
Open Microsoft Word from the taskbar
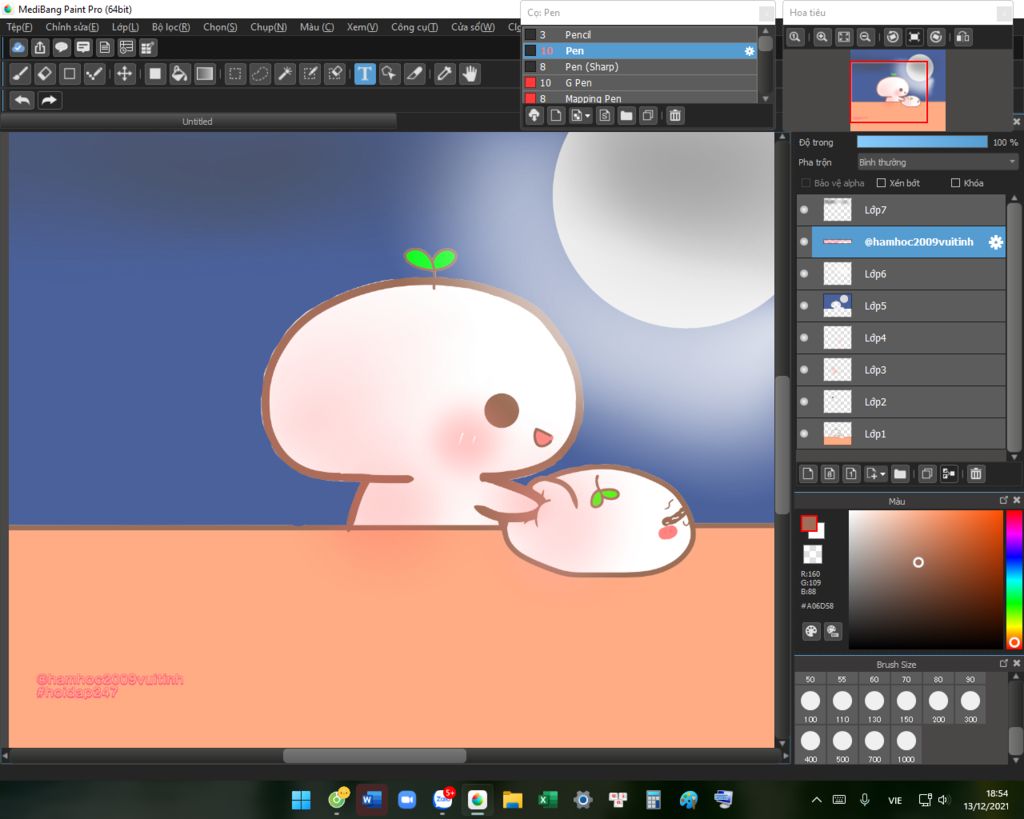(x=371, y=799)
